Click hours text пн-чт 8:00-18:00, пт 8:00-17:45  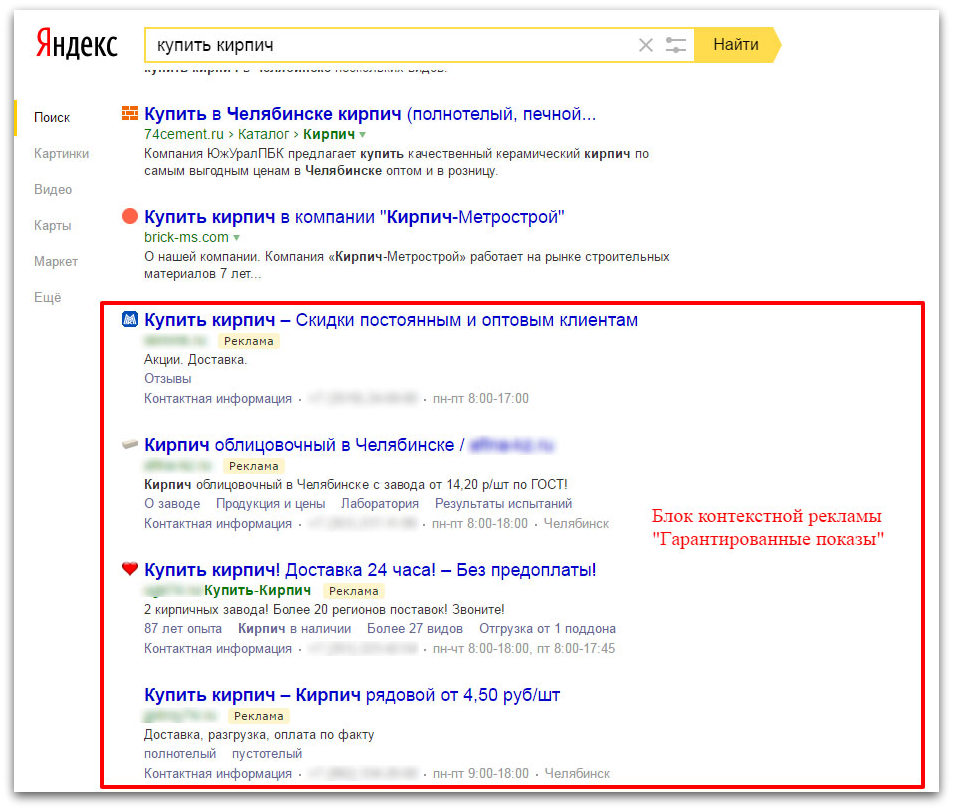click(x=523, y=648)
